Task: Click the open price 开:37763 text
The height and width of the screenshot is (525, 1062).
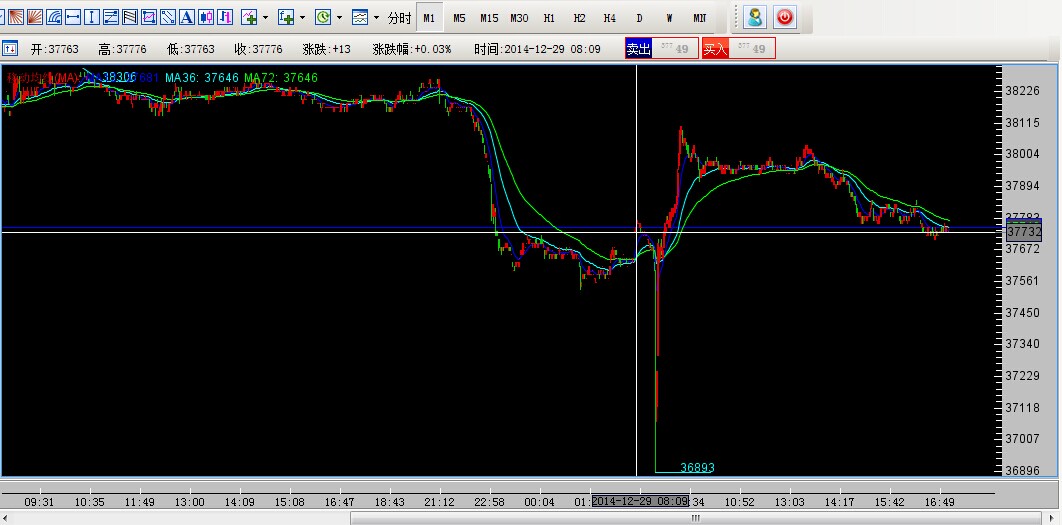Action: point(54,49)
